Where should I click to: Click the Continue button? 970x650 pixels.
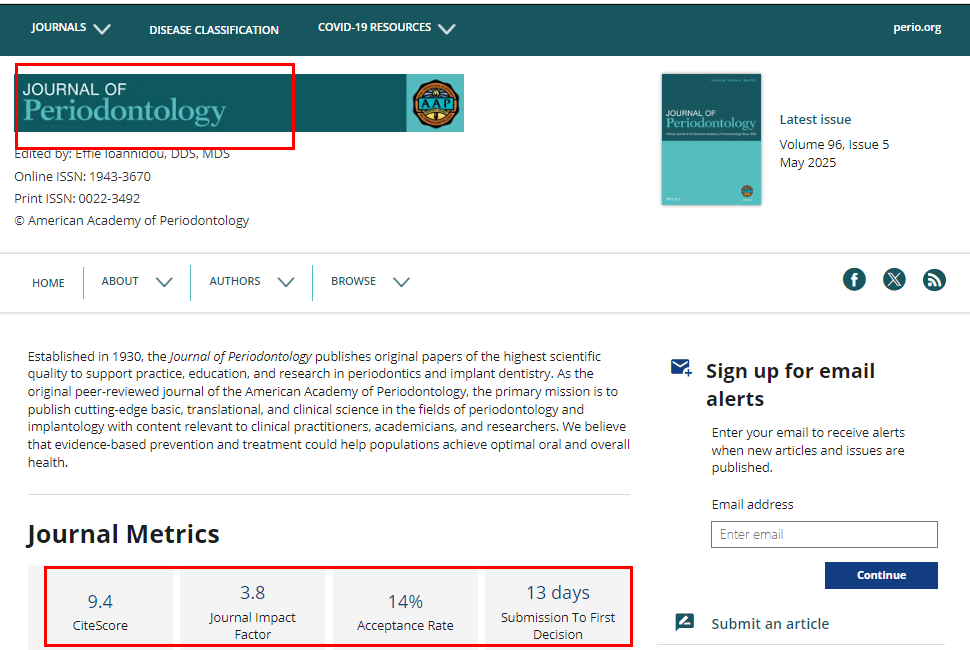[x=881, y=575]
